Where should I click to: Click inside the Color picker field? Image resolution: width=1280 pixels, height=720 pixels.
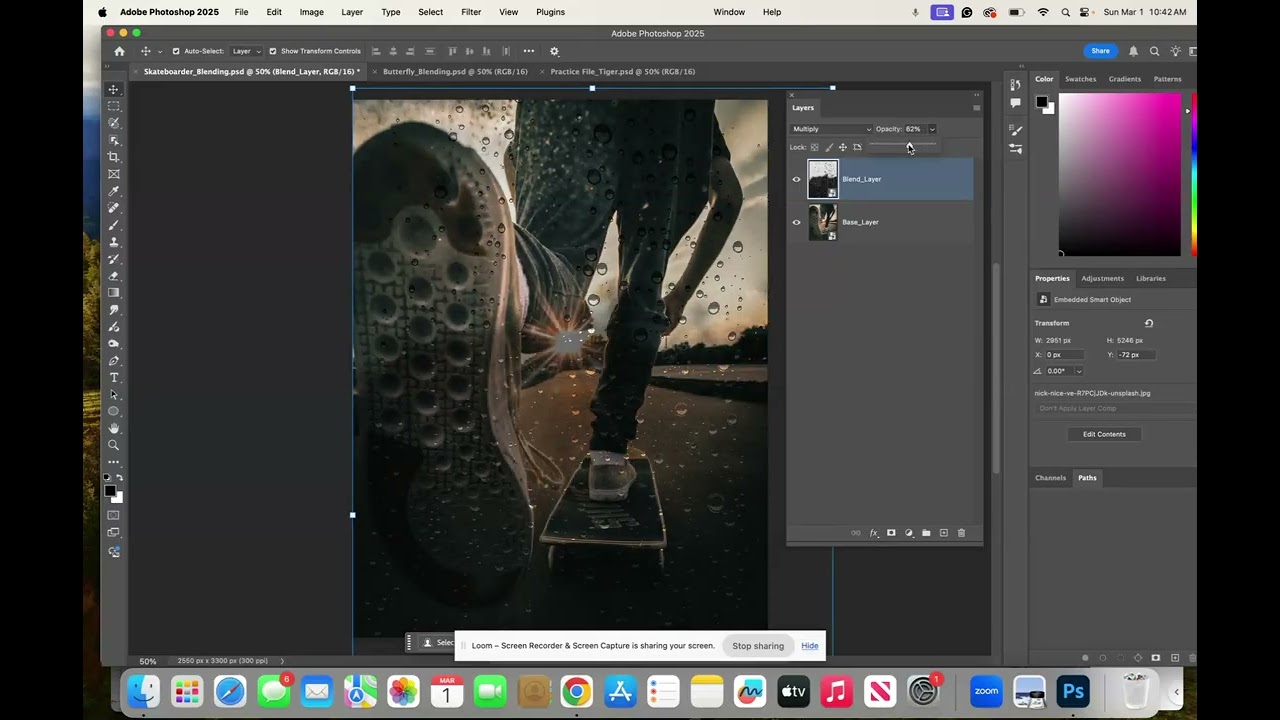[x=1119, y=174]
